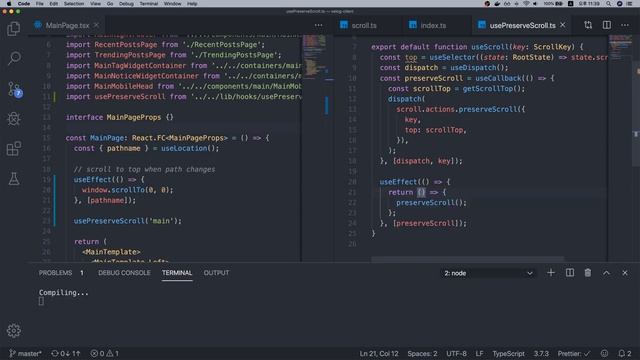The image size is (640, 360).
Task: Open the Selection menu
Action: [74, 4]
